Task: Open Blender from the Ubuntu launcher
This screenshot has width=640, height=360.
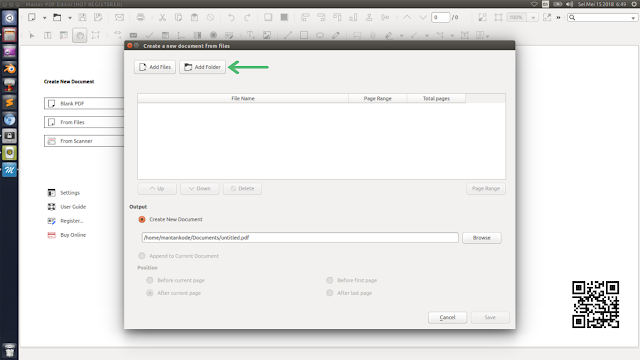Action: tap(9, 68)
